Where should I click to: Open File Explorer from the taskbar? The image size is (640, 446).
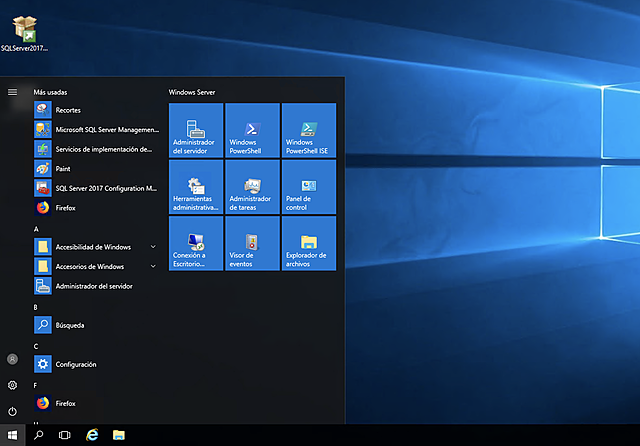click(x=119, y=435)
